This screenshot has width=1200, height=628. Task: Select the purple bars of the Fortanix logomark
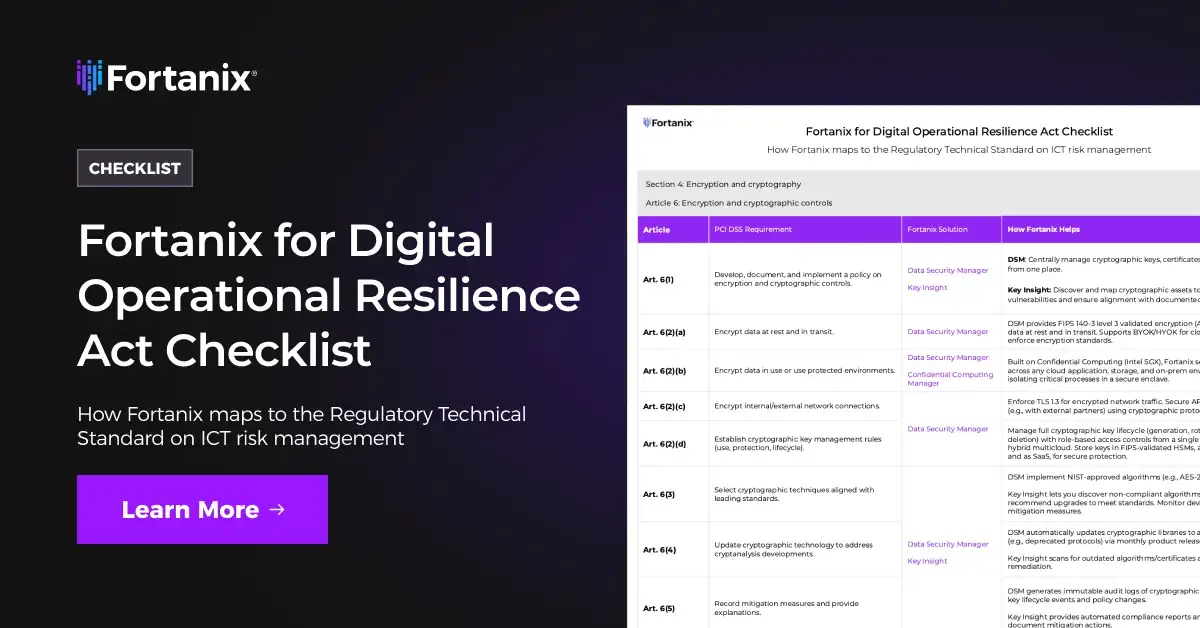88,75
